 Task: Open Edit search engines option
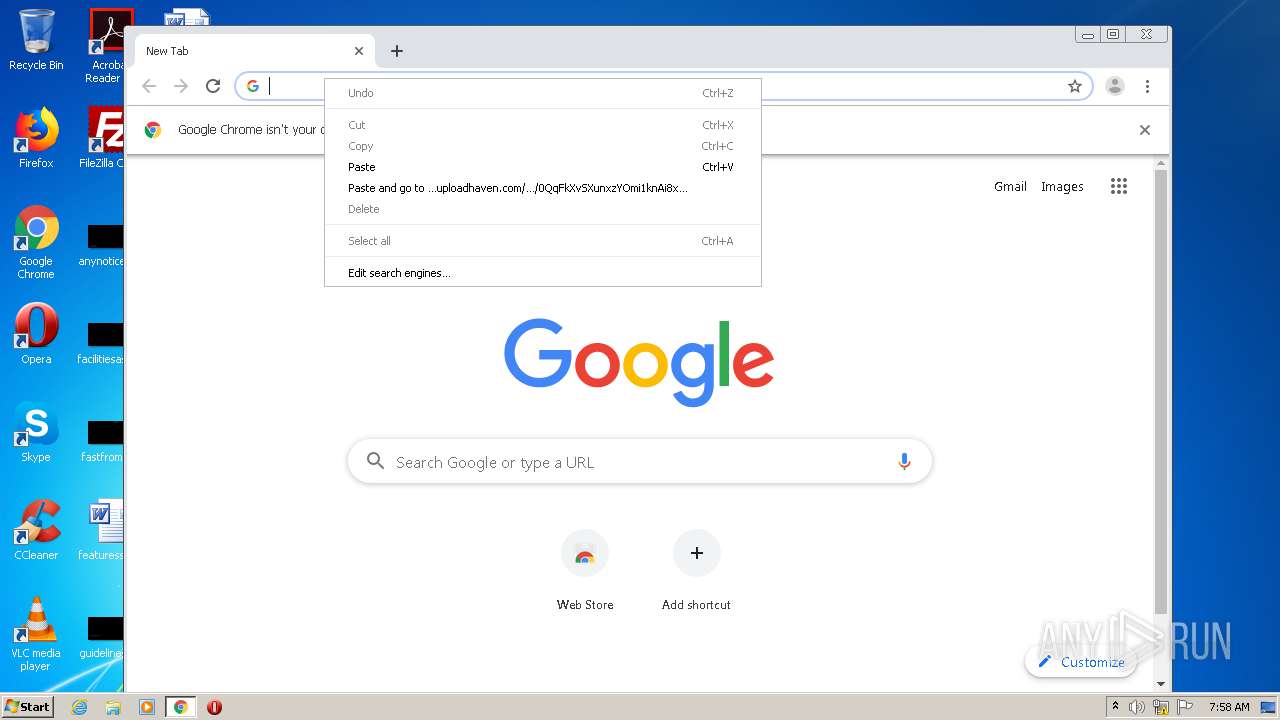(x=543, y=273)
